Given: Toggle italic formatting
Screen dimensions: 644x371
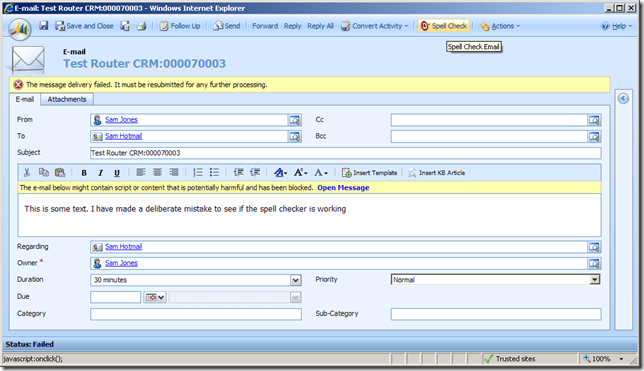Looking at the screenshot, I should click(x=100, y=173).
